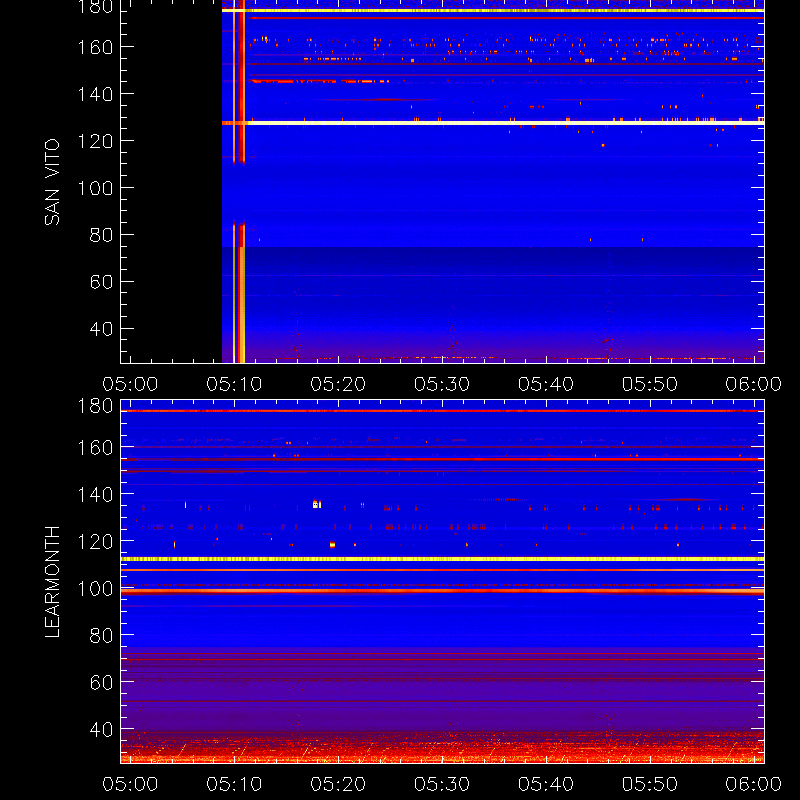Click 05:50 time label under SAN VITO plot
The image size is (800, 800).
[650, 384]
